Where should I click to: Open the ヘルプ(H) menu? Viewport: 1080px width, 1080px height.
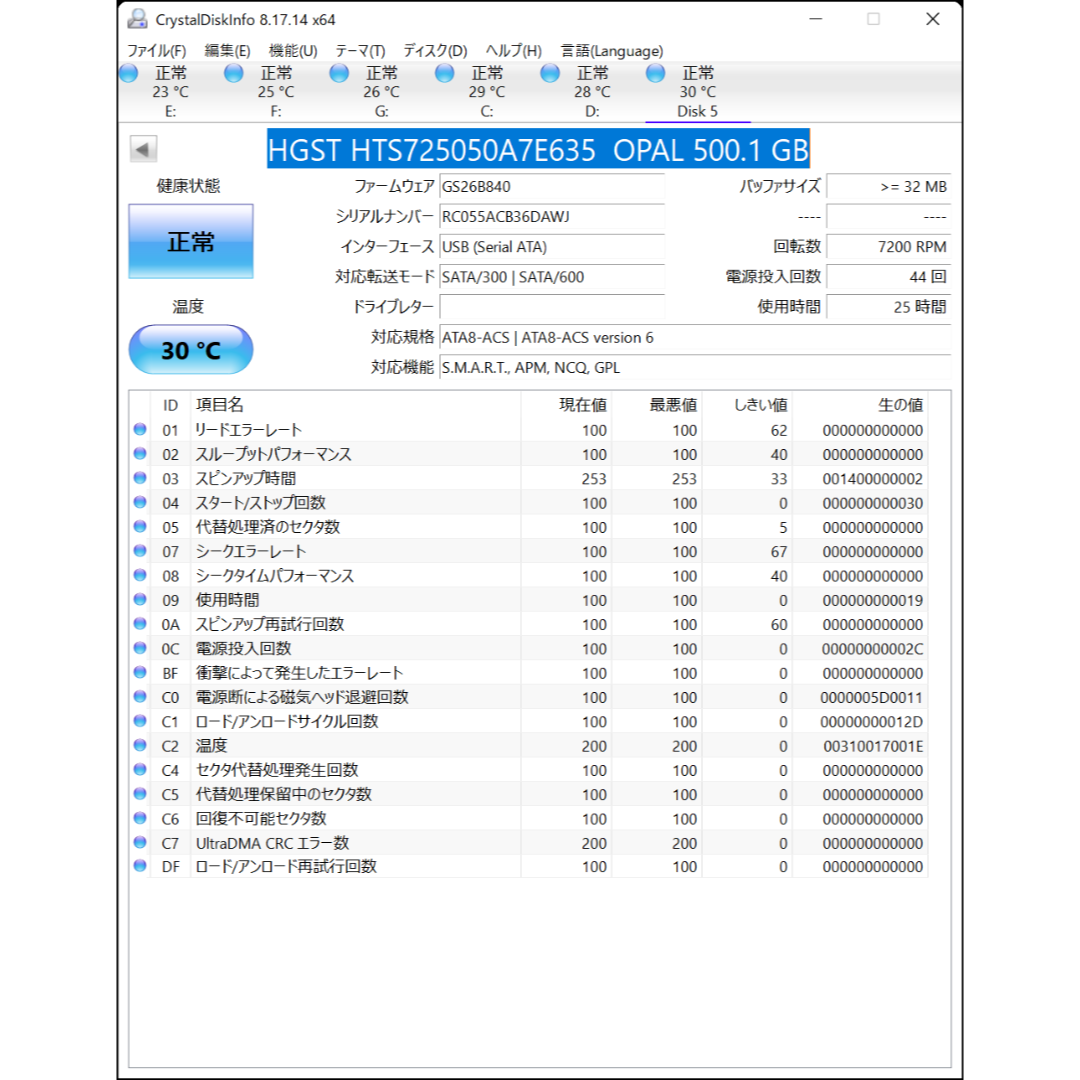pyautogui.click(x=514, y=51)
